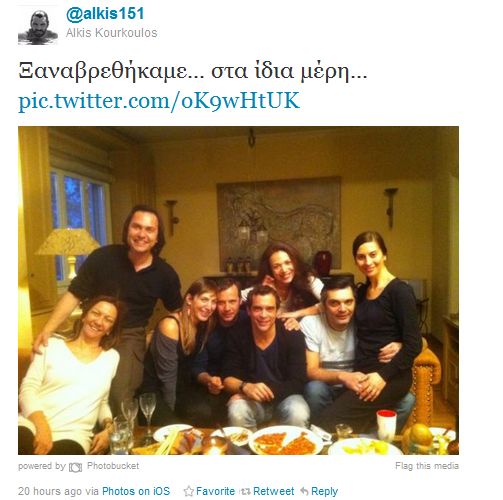Follow the pic.twitter.com/oK9wHtUK link
This screenshot has width=503, height=500.
(159, 101)
